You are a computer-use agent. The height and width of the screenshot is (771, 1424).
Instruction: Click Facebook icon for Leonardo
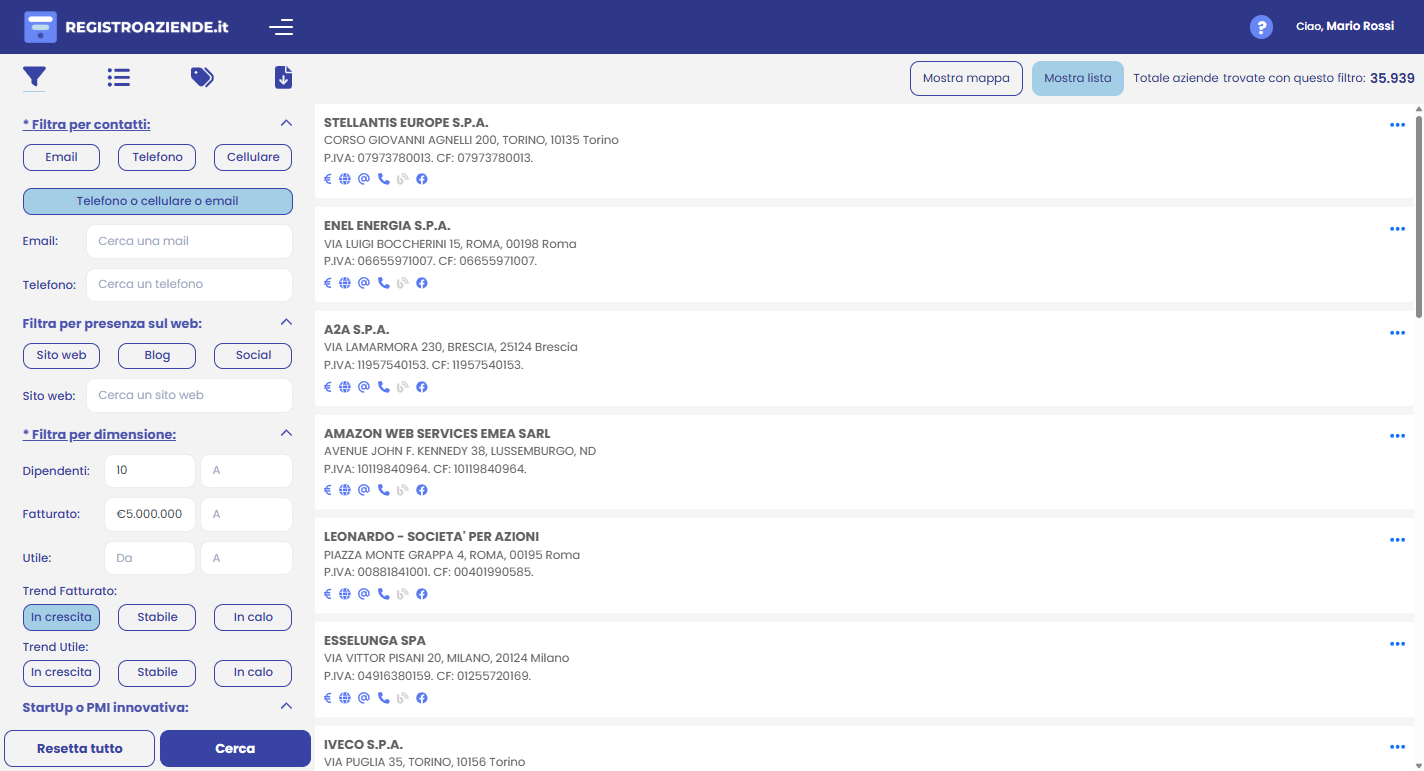click(422, 594)
